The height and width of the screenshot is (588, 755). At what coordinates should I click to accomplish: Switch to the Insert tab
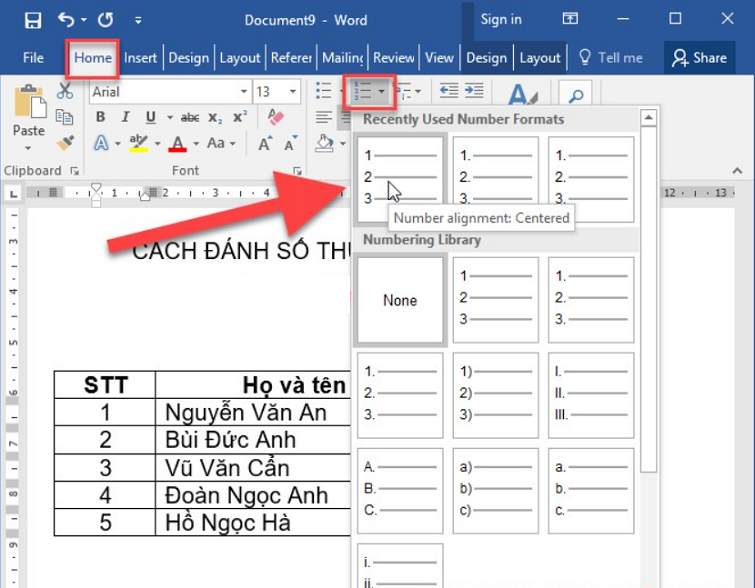[x=140, y=58]
